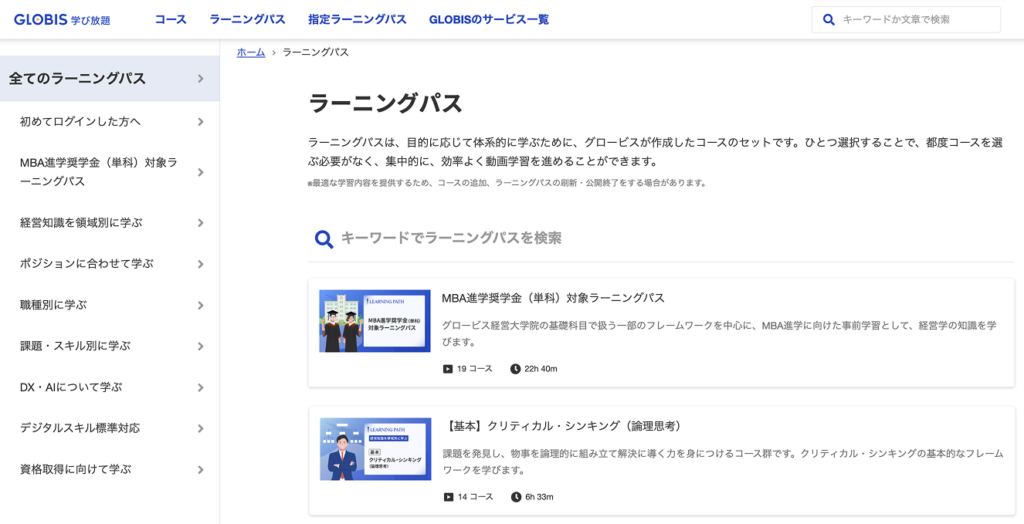Click the video icon next to 19 コース
This screenshot has height=524, width=1024.
coord(448,369)
